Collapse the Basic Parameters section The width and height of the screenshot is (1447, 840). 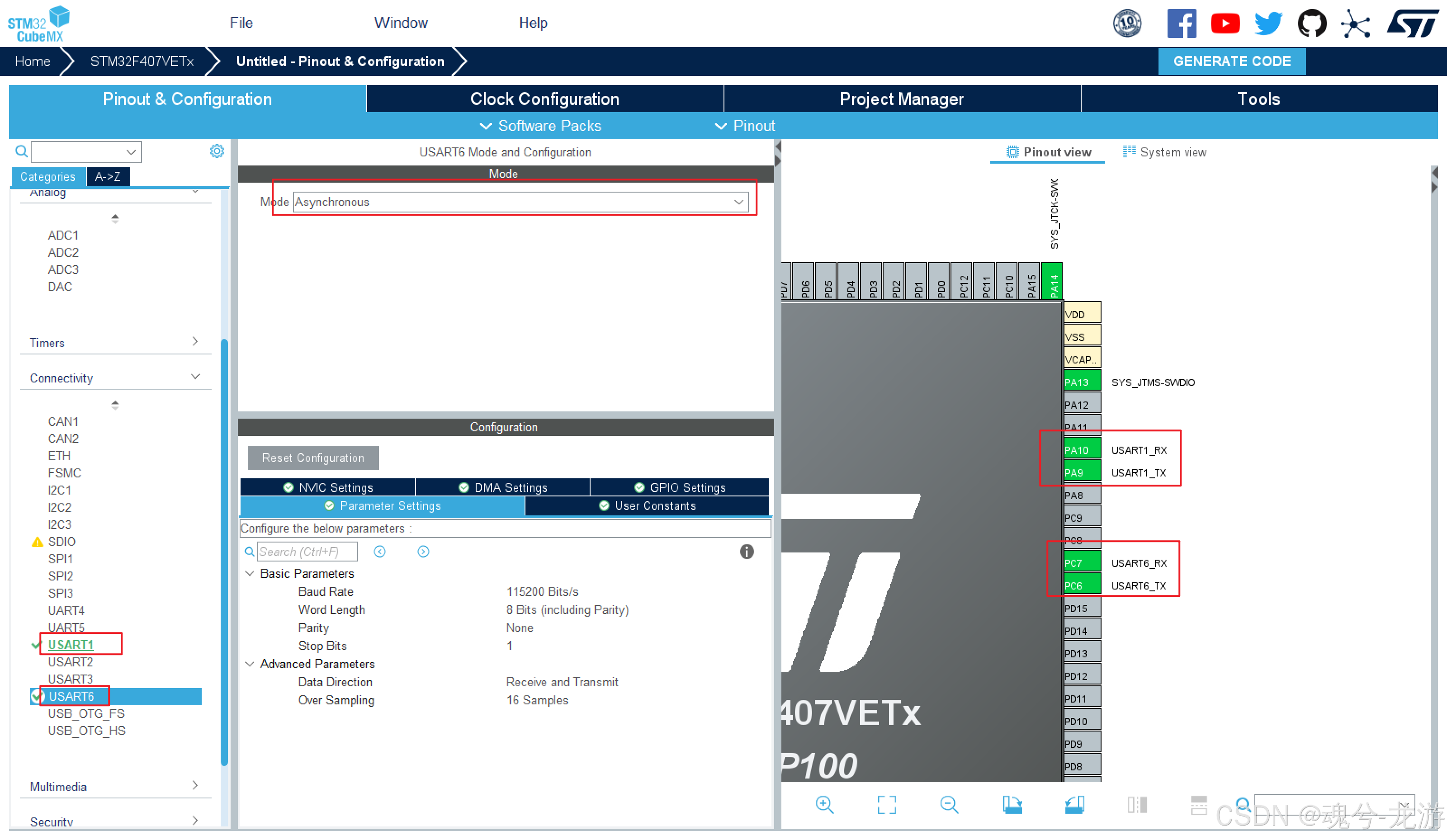pyautogui.click(x=250, y=574)
